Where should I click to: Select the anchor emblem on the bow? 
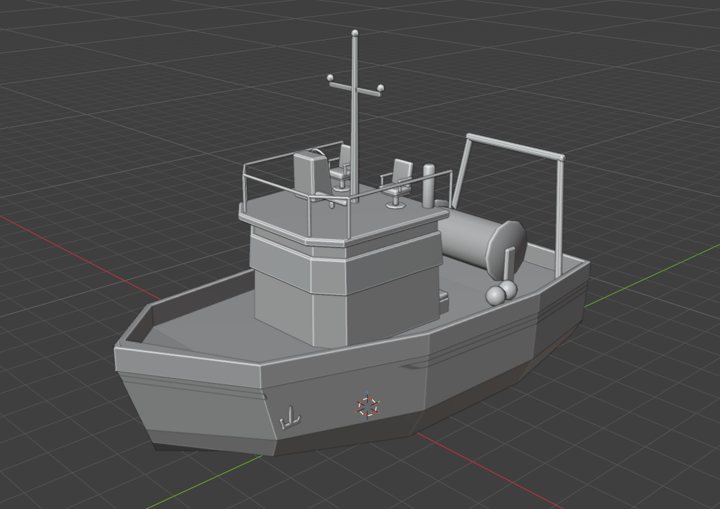[x=290, y=418]
